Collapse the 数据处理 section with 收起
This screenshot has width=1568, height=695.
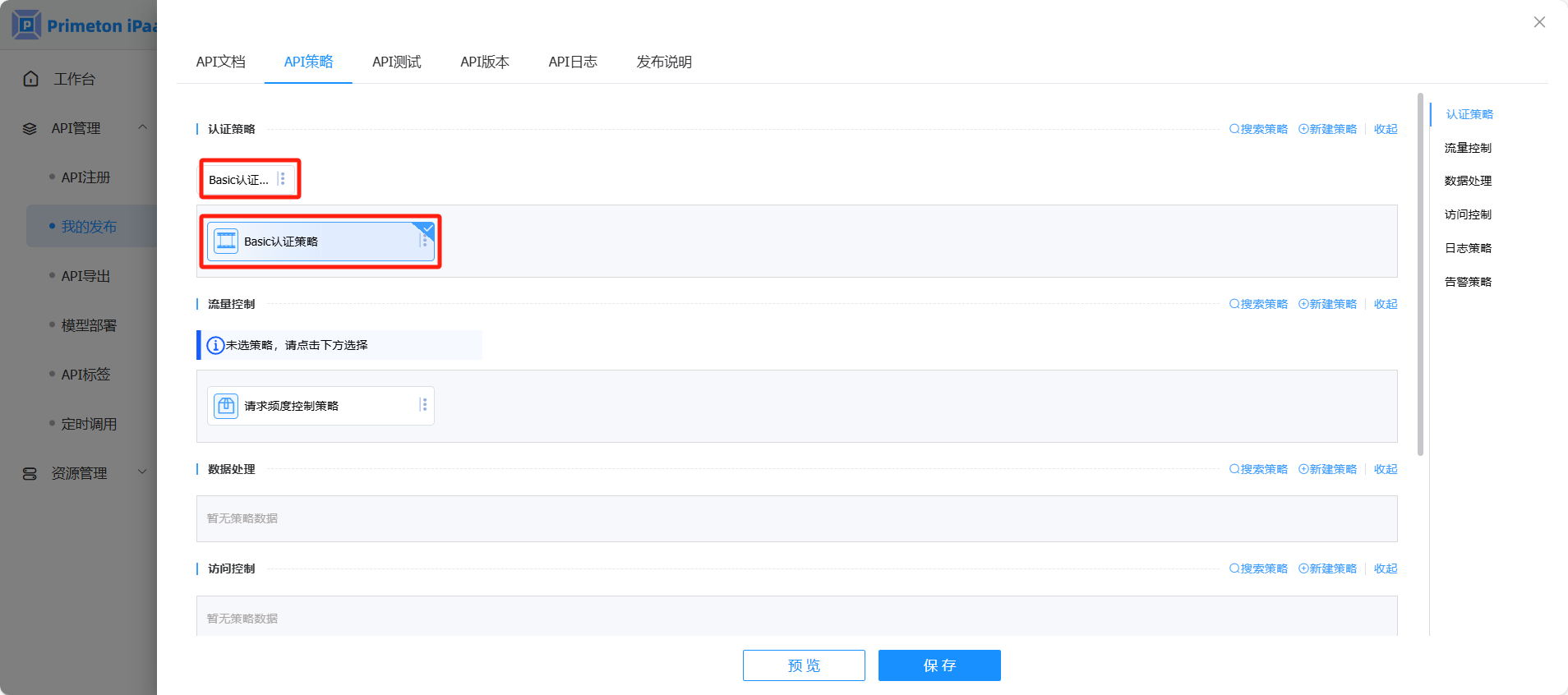point(1386,469)
